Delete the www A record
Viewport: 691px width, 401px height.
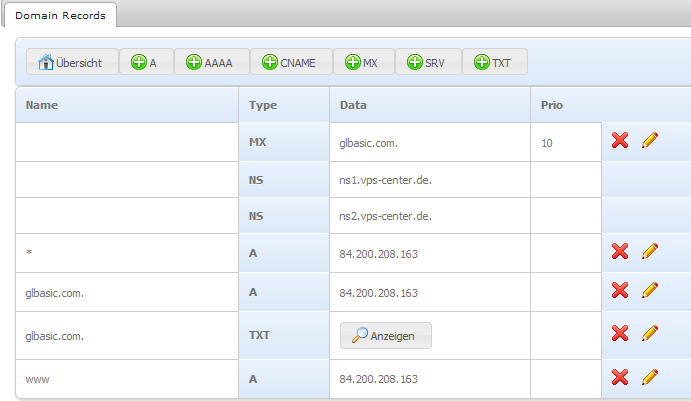pos(620,377)
